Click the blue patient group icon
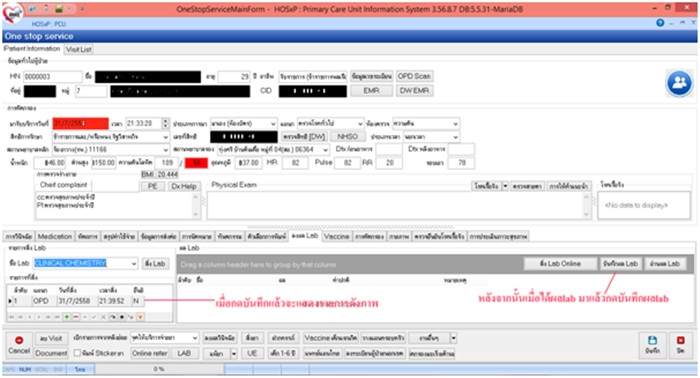The height and width of the screenshot is (378, 700). click(x=679, y=83)
